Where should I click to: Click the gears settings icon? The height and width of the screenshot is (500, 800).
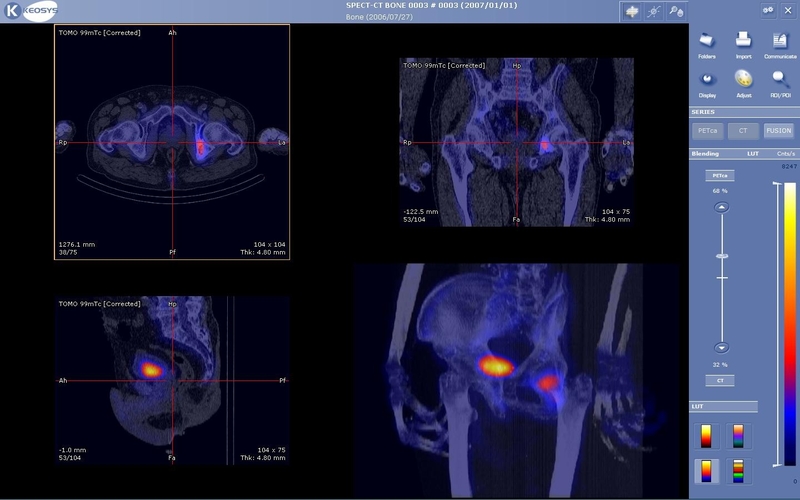pyautogui.click(x=768, y=10)
